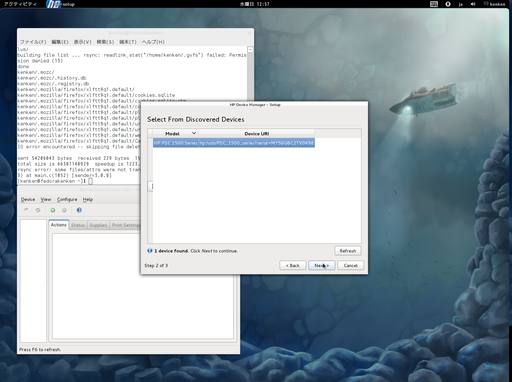
Task: Open terminal 端末(T) menu
Action: 128,42
